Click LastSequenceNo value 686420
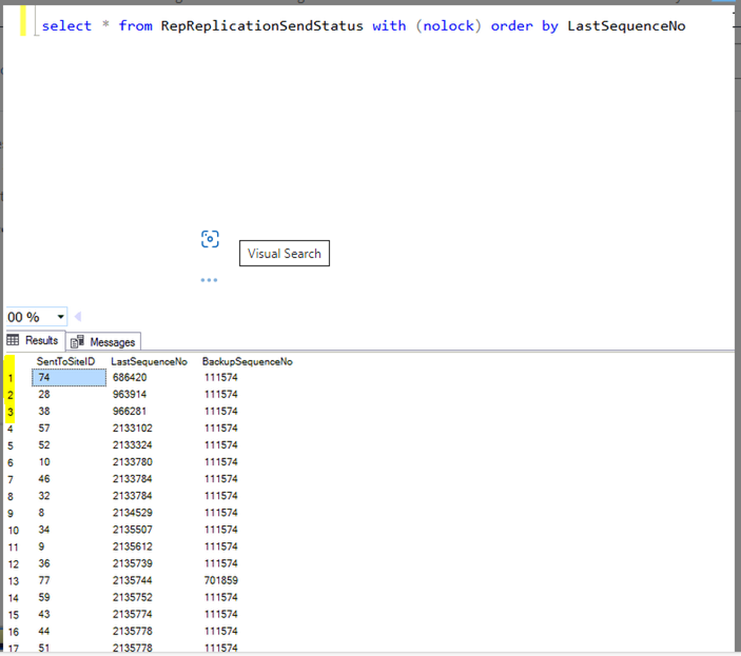741x656 pixels. (x=130, y=377)
